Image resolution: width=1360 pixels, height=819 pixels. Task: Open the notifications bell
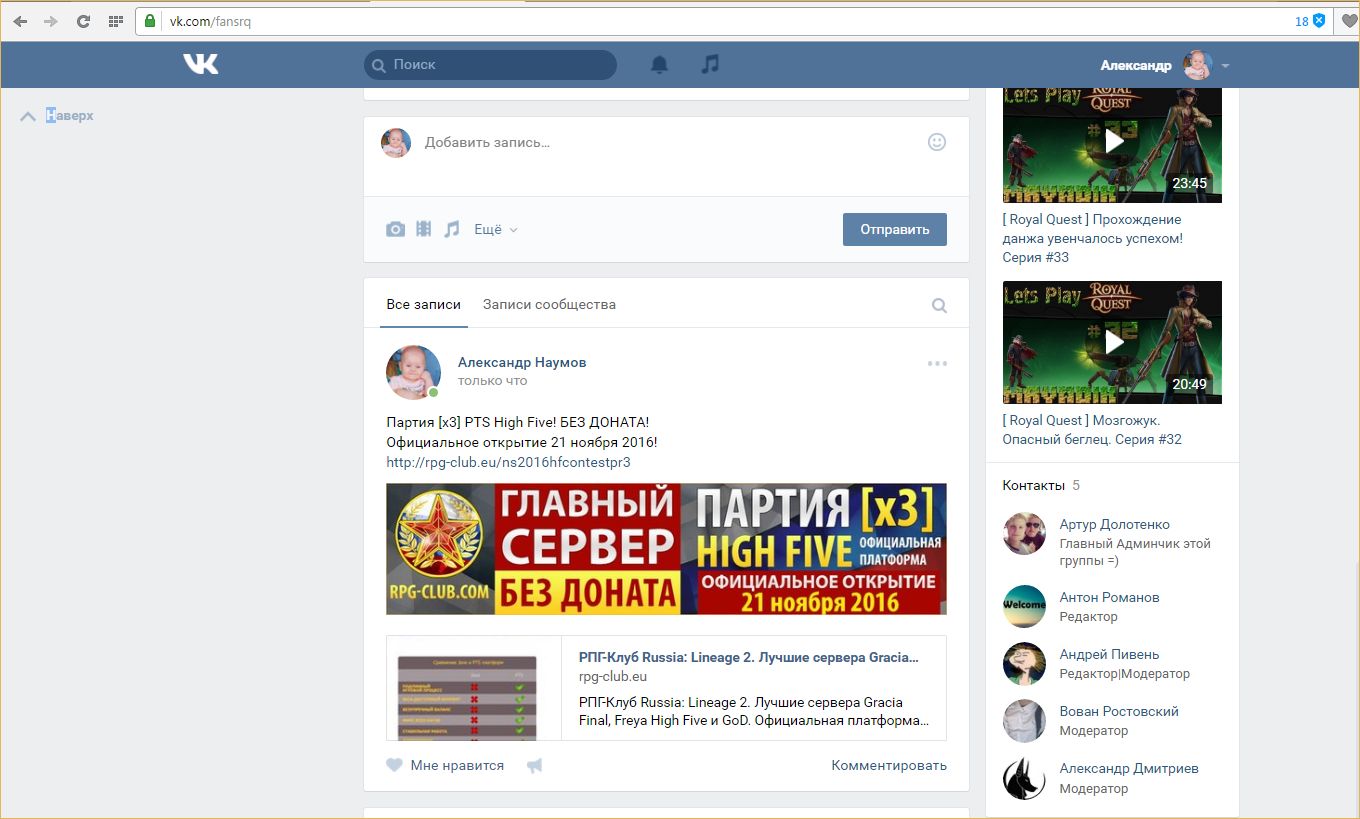pyautogui.click(x=659, y=64)
